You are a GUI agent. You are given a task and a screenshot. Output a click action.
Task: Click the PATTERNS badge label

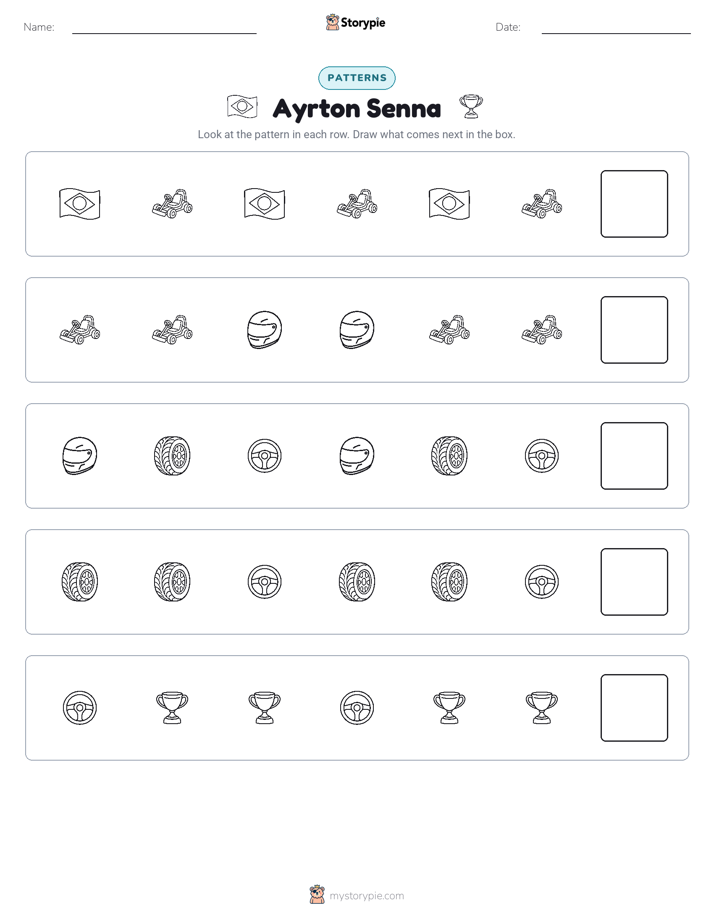click(x=357, y=78)
